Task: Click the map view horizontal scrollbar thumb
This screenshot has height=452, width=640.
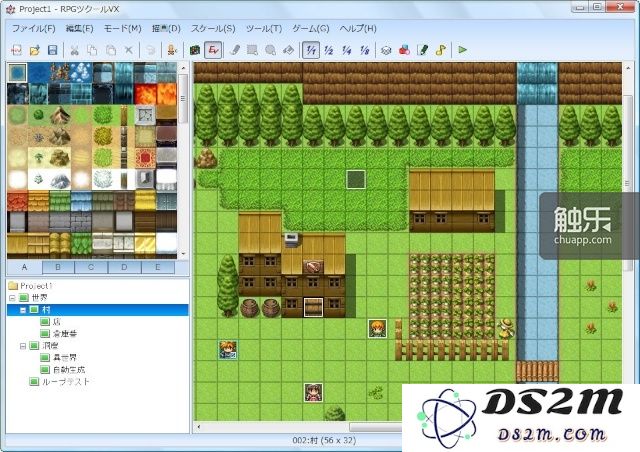Action: 376,427
